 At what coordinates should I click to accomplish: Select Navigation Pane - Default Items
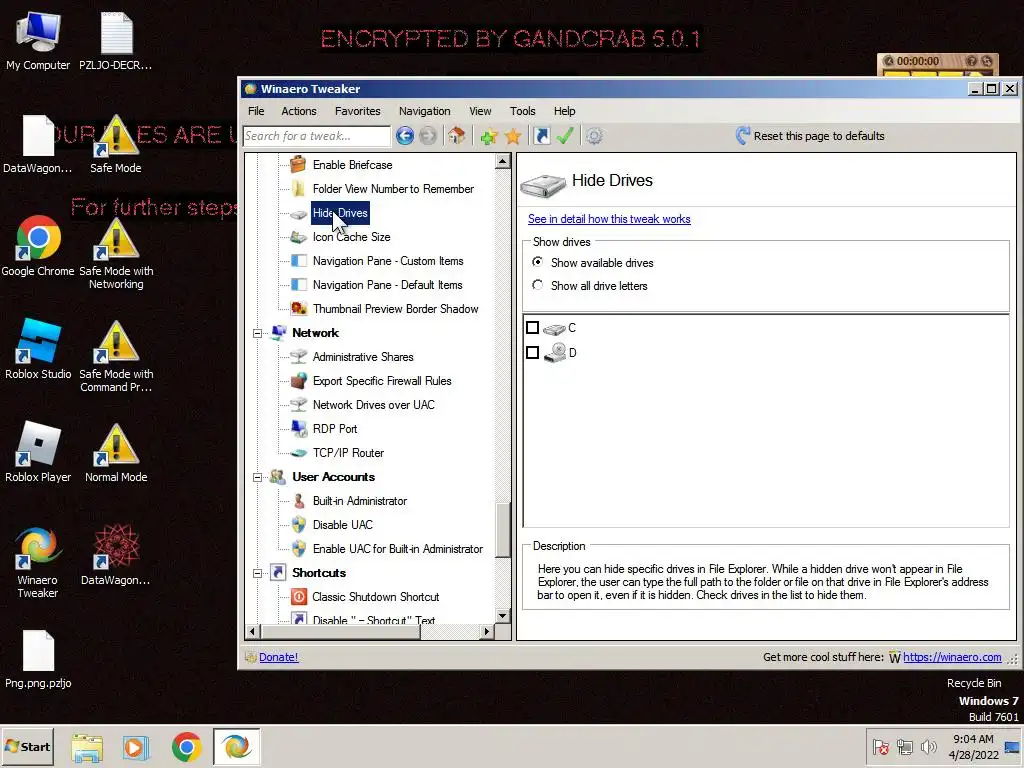(387, 285)
